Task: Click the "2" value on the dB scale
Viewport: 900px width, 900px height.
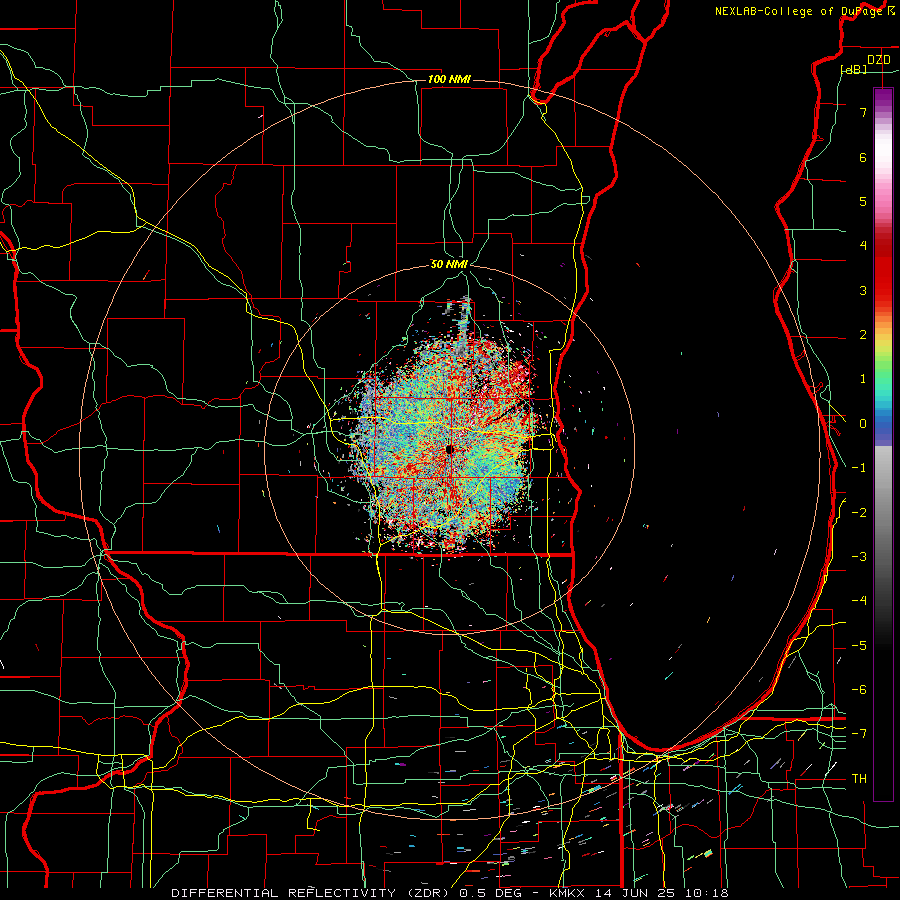Action: (x=863, y=335)
